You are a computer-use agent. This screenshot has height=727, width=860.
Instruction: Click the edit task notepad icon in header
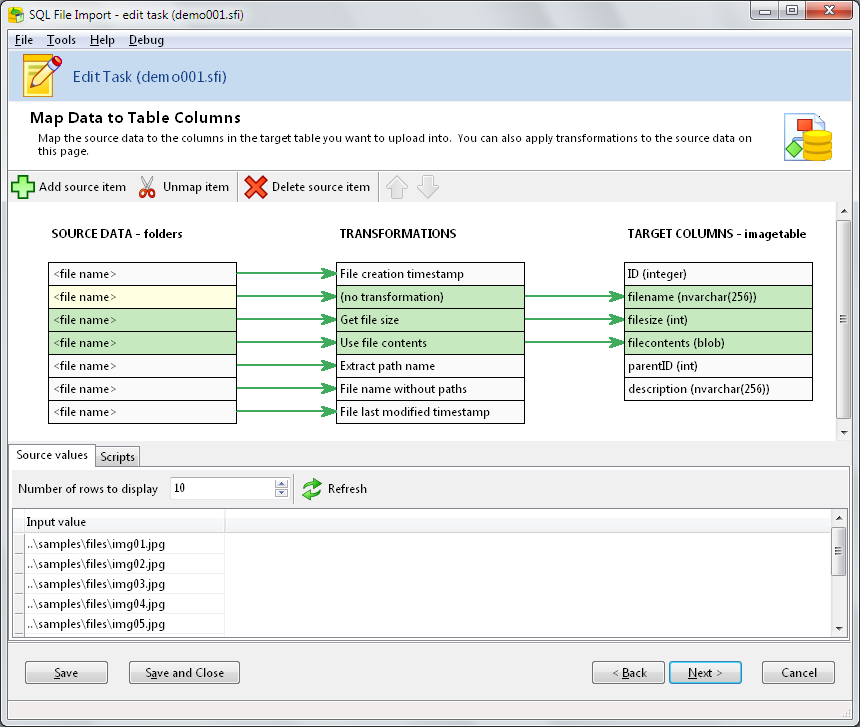coord(38,73)
